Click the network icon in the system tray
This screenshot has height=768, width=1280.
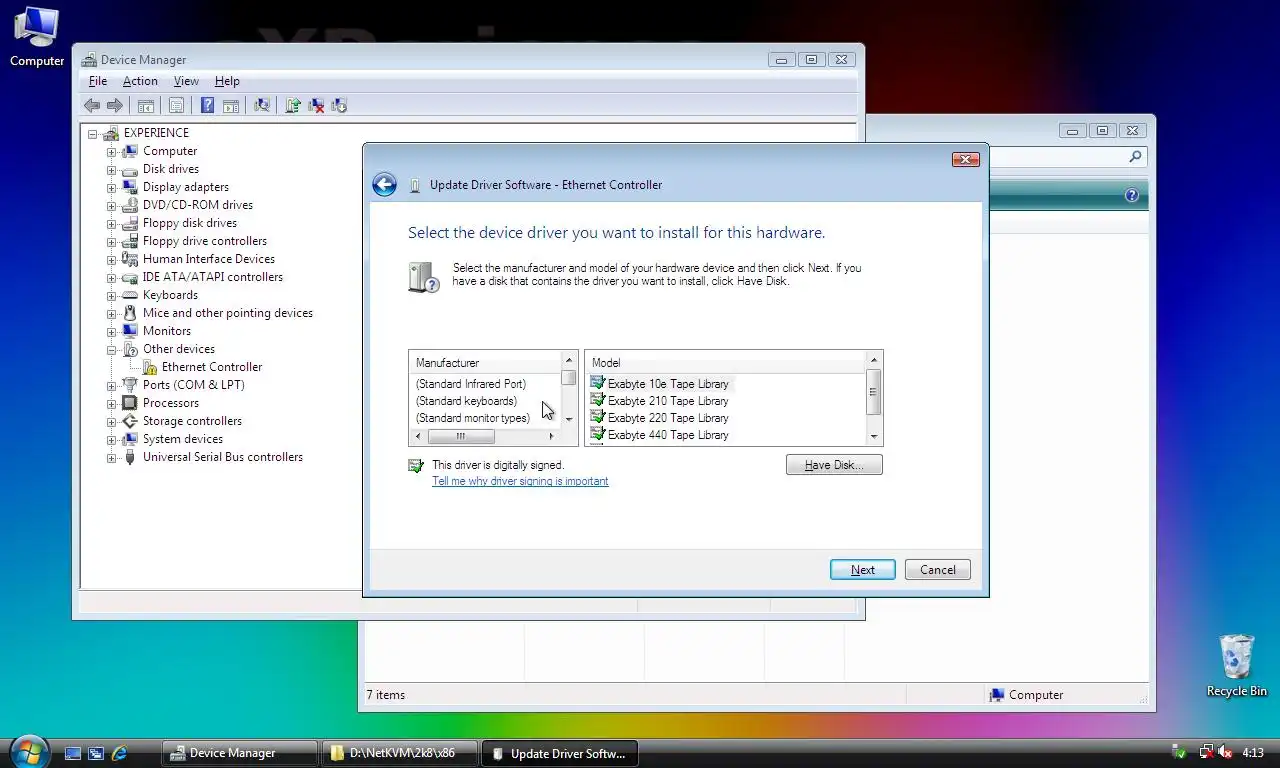(1206, 752)
